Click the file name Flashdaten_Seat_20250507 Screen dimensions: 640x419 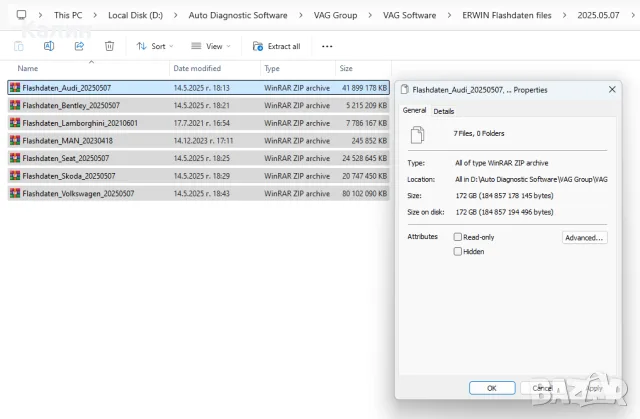(66, 158)
